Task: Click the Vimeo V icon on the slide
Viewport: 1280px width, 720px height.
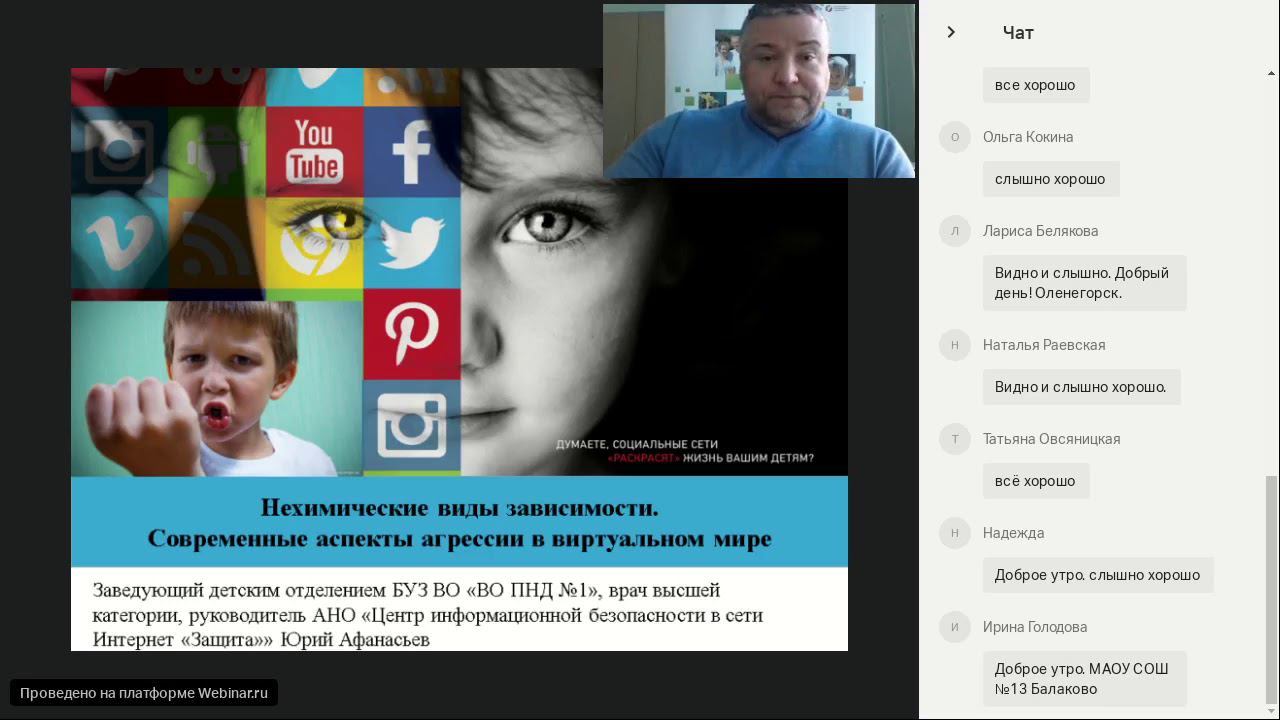Action: 119,245
